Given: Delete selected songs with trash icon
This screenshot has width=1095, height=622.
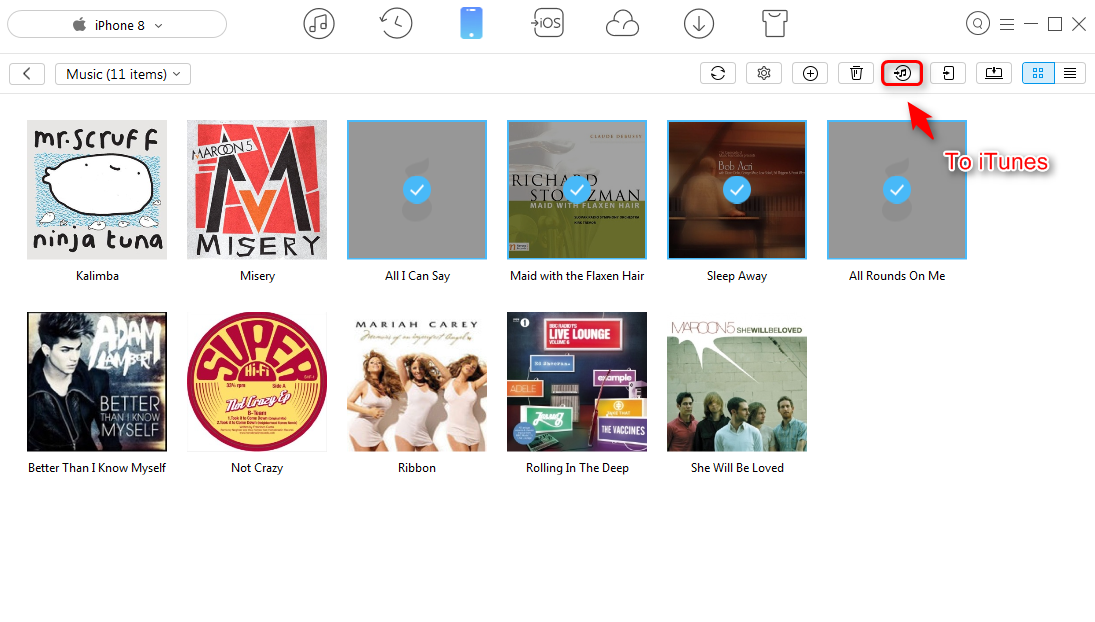Looking at the screenshot, I should point(856,73).
